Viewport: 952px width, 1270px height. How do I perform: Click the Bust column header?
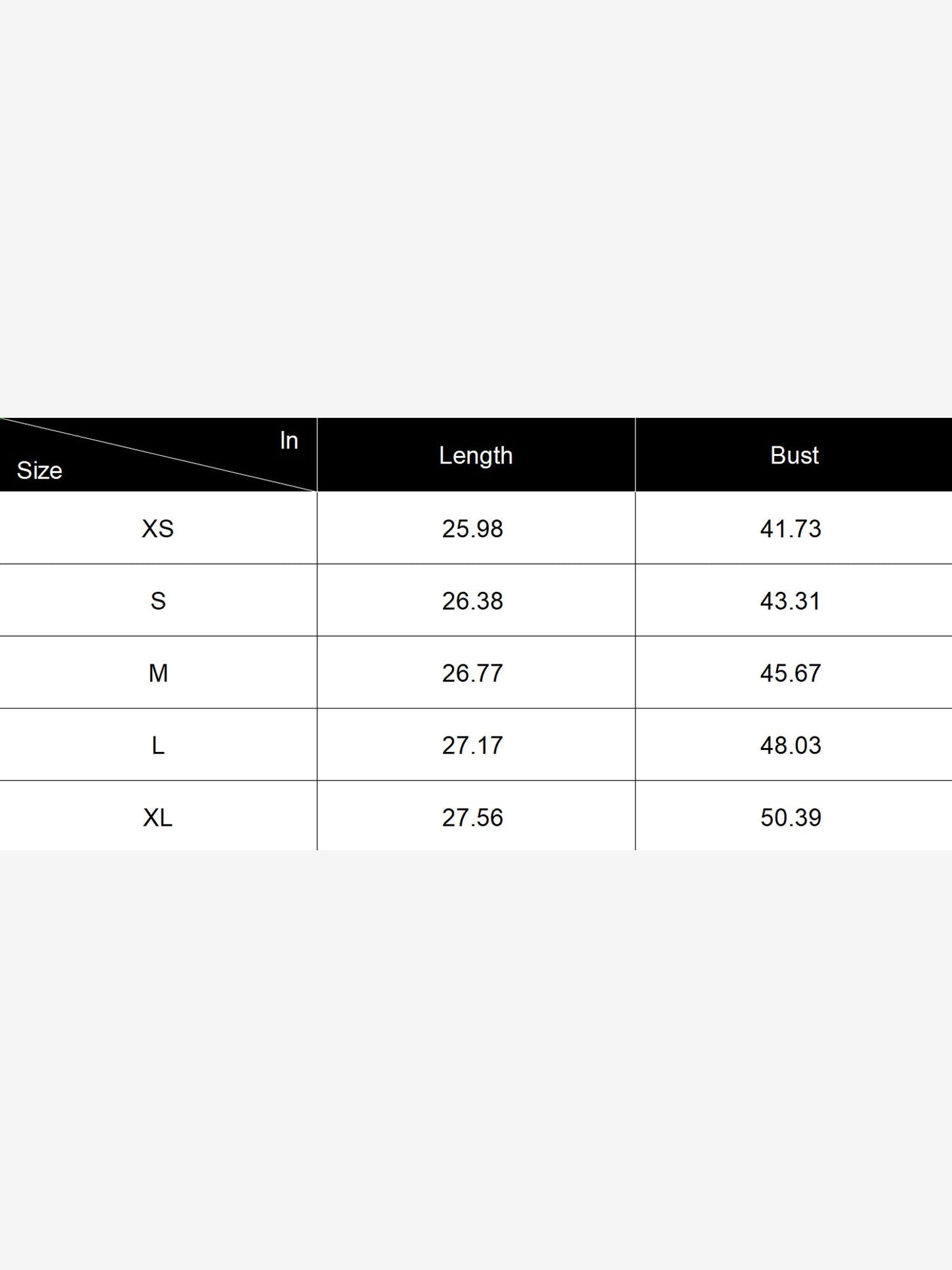click(x=794, y=455)
